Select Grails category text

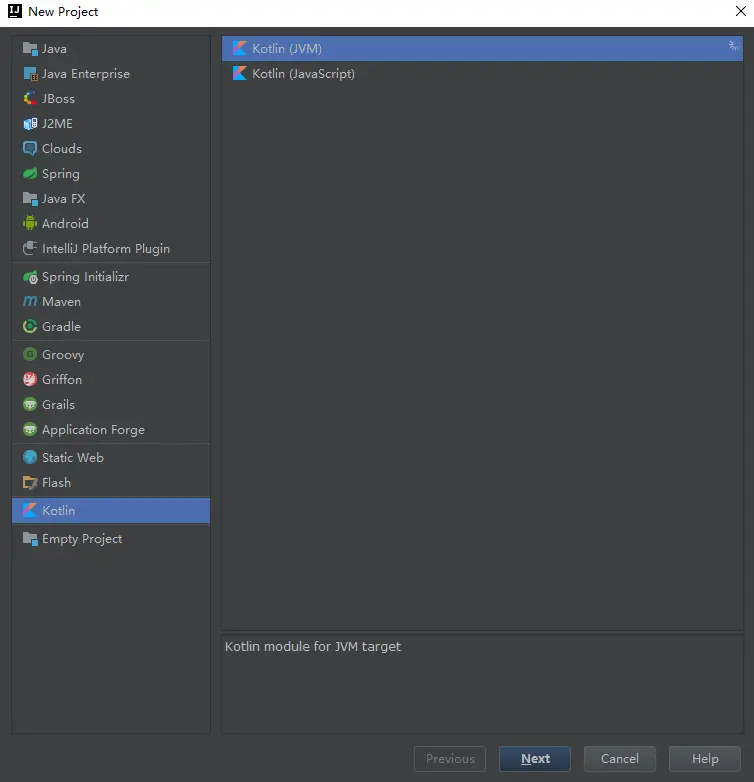click(58, 404)
